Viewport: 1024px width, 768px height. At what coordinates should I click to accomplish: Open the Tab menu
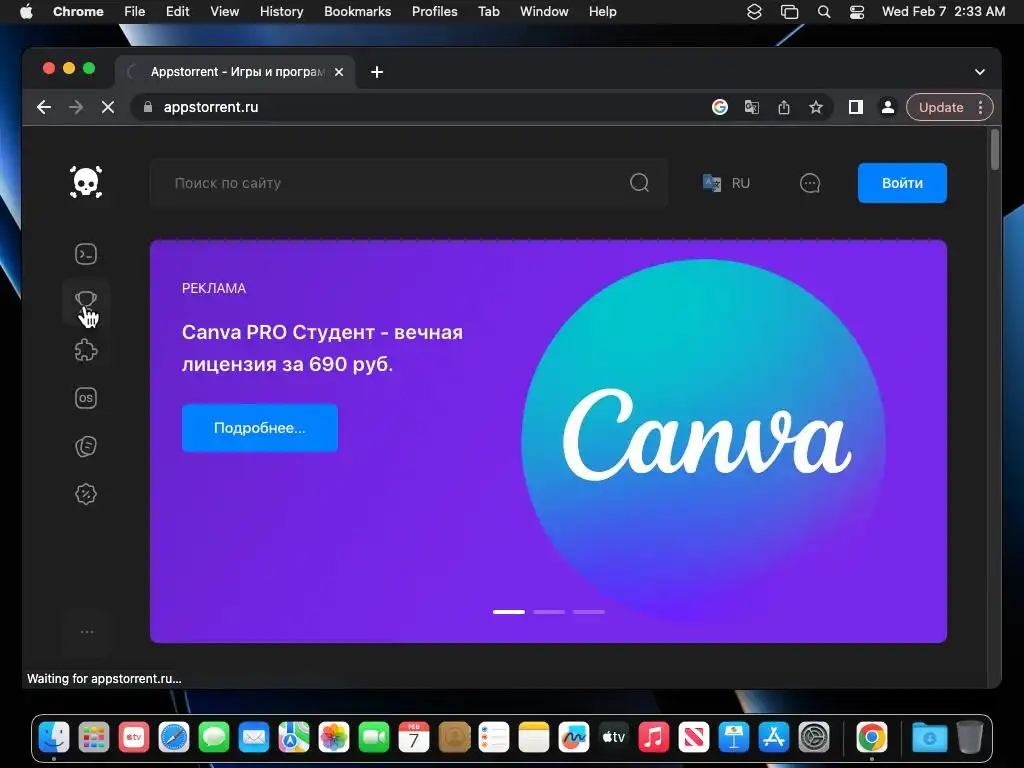point(488,11)
